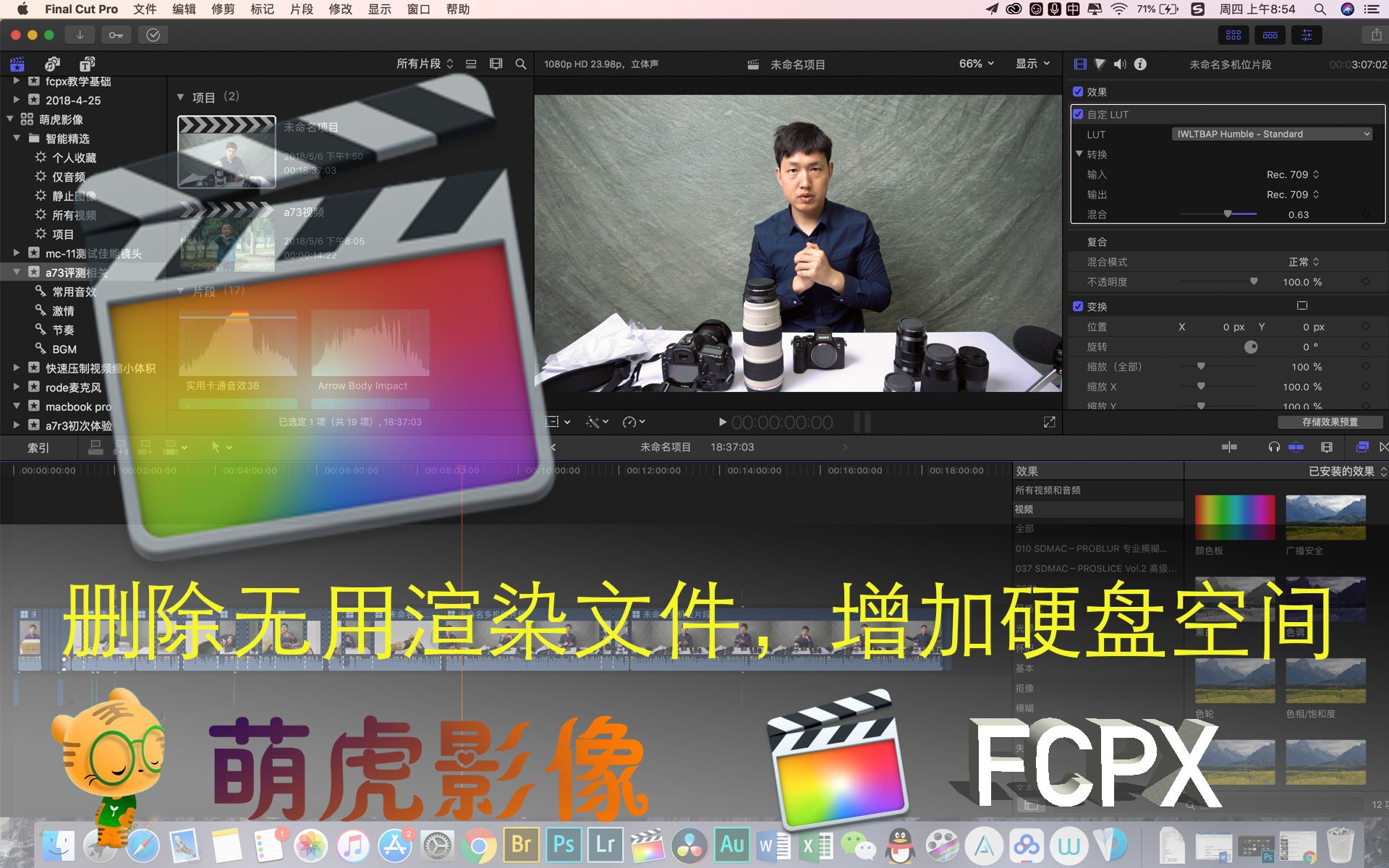Toggle the 变换 checkbox in inspector
This screenshot has height=868, width=1389.
(x=1077, y=306)
